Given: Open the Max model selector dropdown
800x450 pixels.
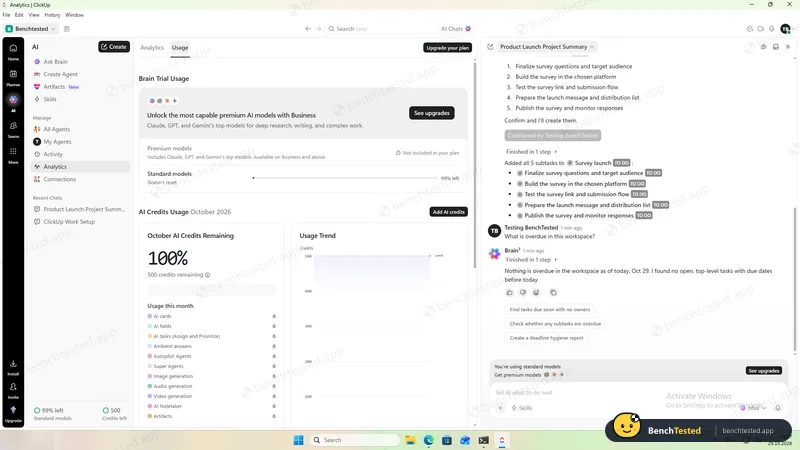Looking at the screenshot, I should (754, 408).
